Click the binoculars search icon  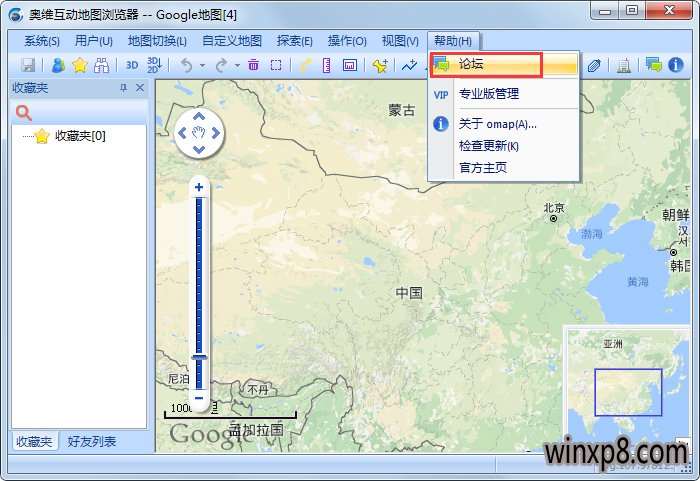click(x=101, y=65)
